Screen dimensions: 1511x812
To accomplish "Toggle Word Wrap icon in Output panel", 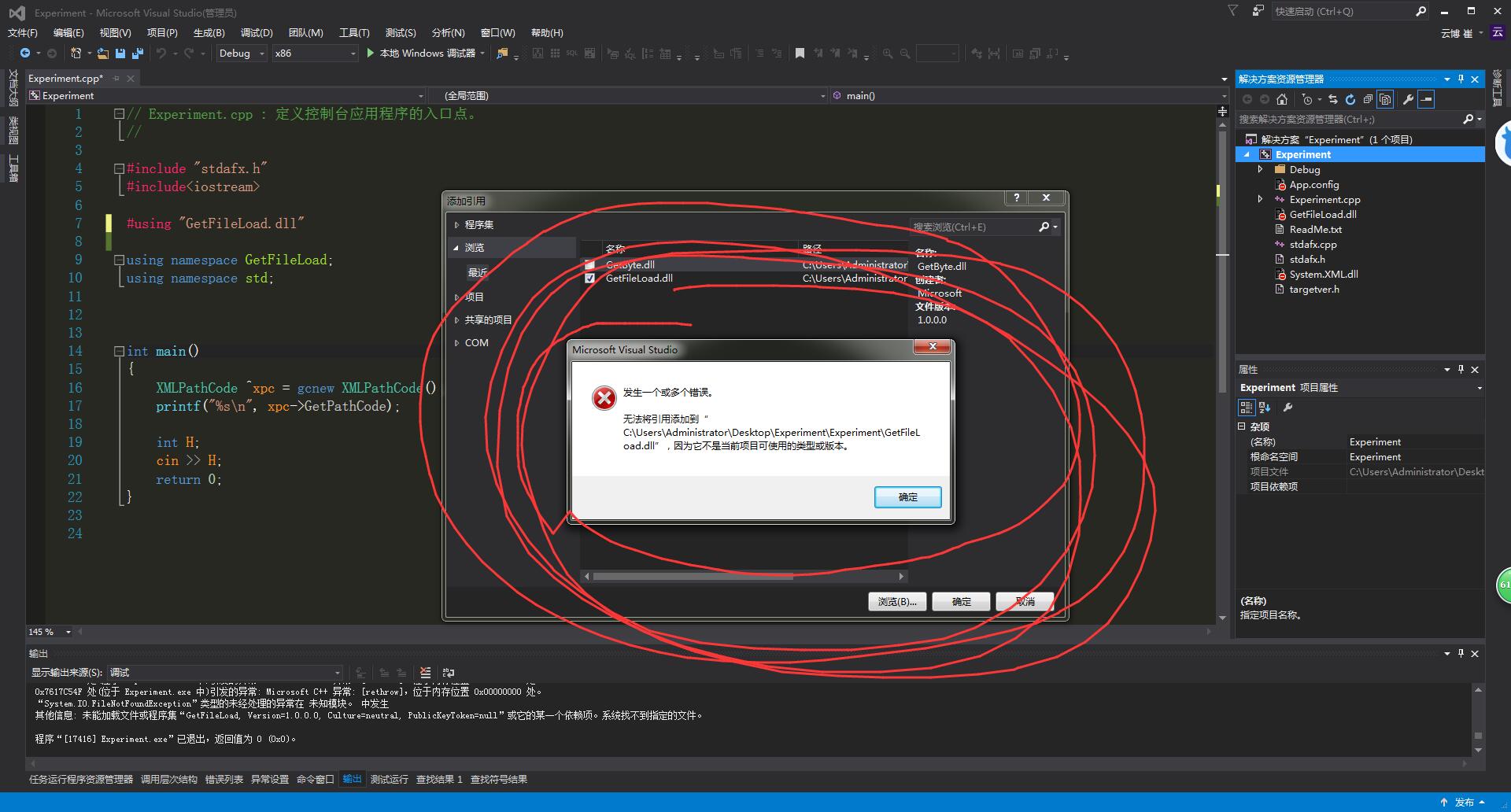I will [x=449, y=673].
